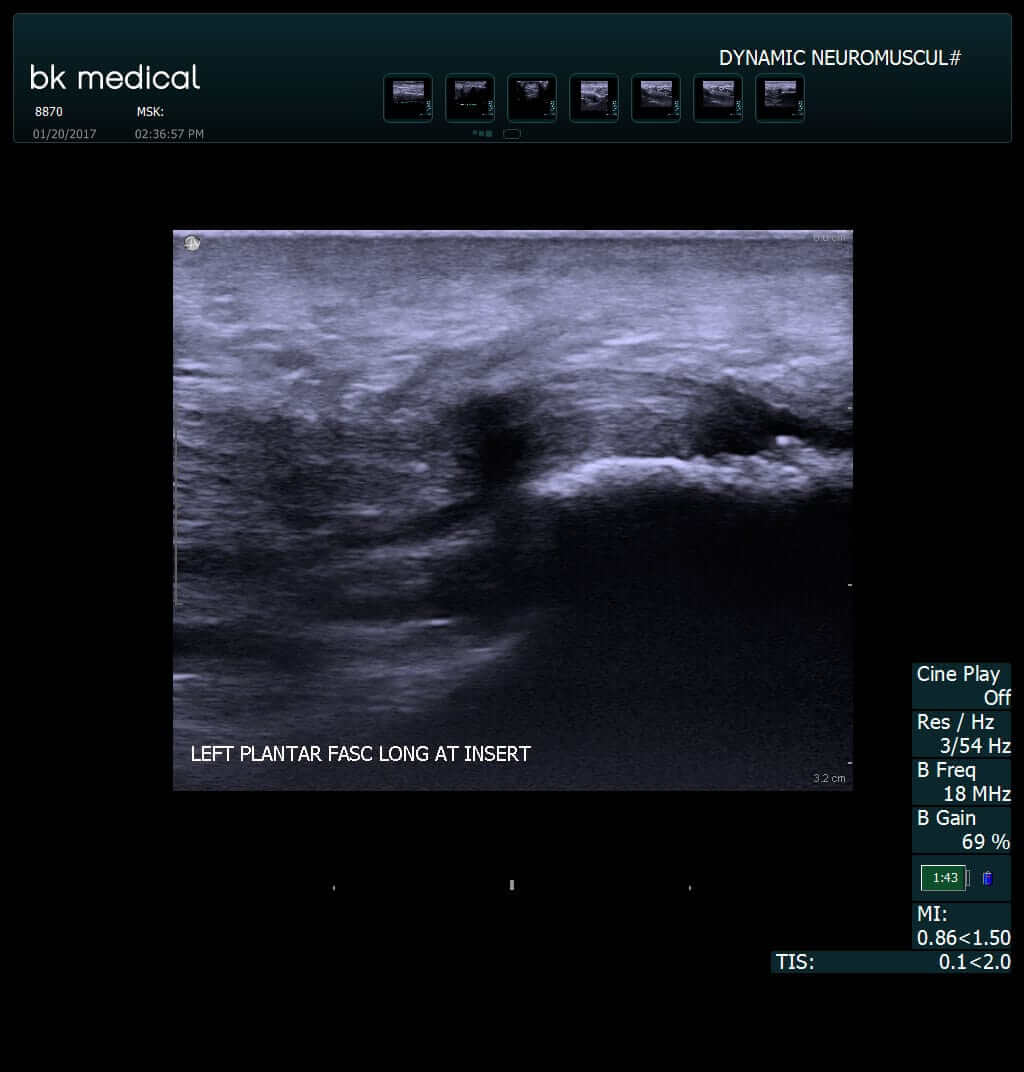Viewport: 1024px width, 1072px height.
Task: Click the blue storage icon beside battery
Action: point(987,878)
